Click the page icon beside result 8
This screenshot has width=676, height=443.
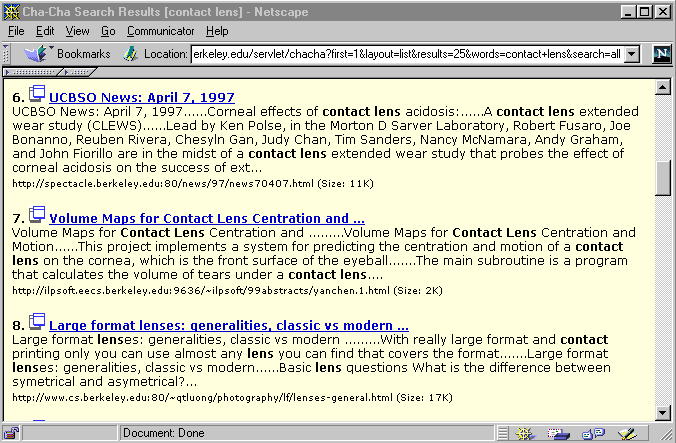[x=37, y=322]
